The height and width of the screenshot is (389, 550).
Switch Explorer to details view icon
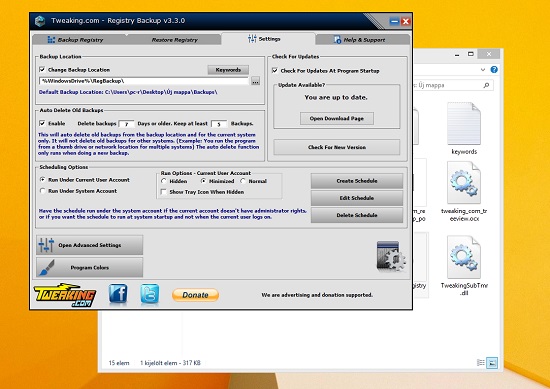481,363
